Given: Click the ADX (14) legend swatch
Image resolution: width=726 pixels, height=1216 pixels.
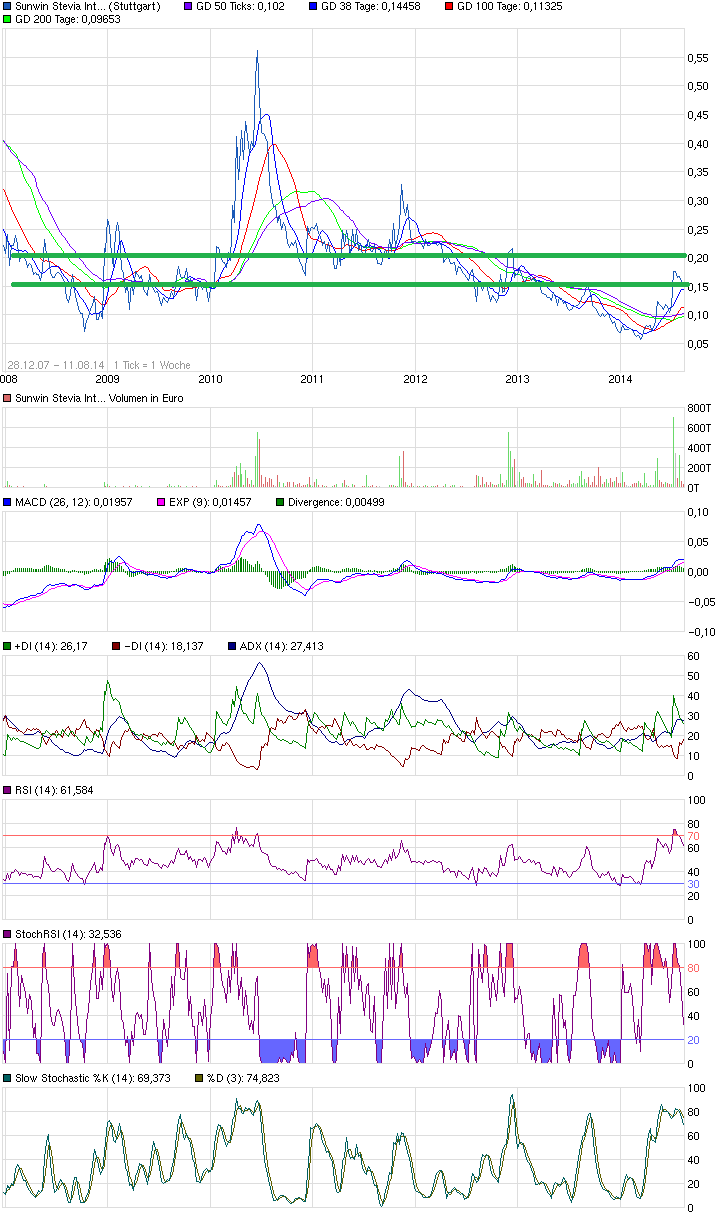Looking at the screenshot, I should click(233, 647).
